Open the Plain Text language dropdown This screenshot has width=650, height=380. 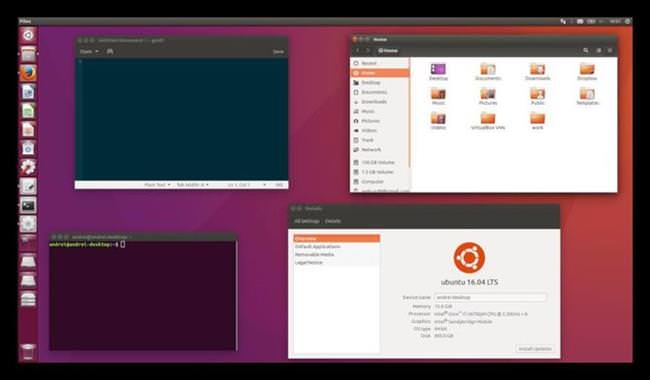coord(157,185)
